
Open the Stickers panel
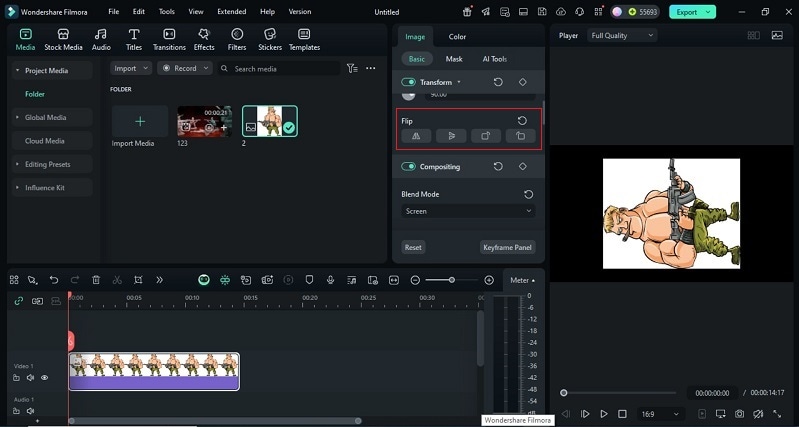pos(270,39)
